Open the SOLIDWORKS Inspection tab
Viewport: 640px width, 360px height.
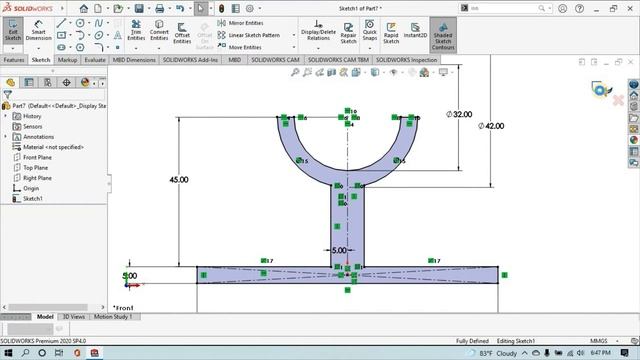(x=406, y=60)
